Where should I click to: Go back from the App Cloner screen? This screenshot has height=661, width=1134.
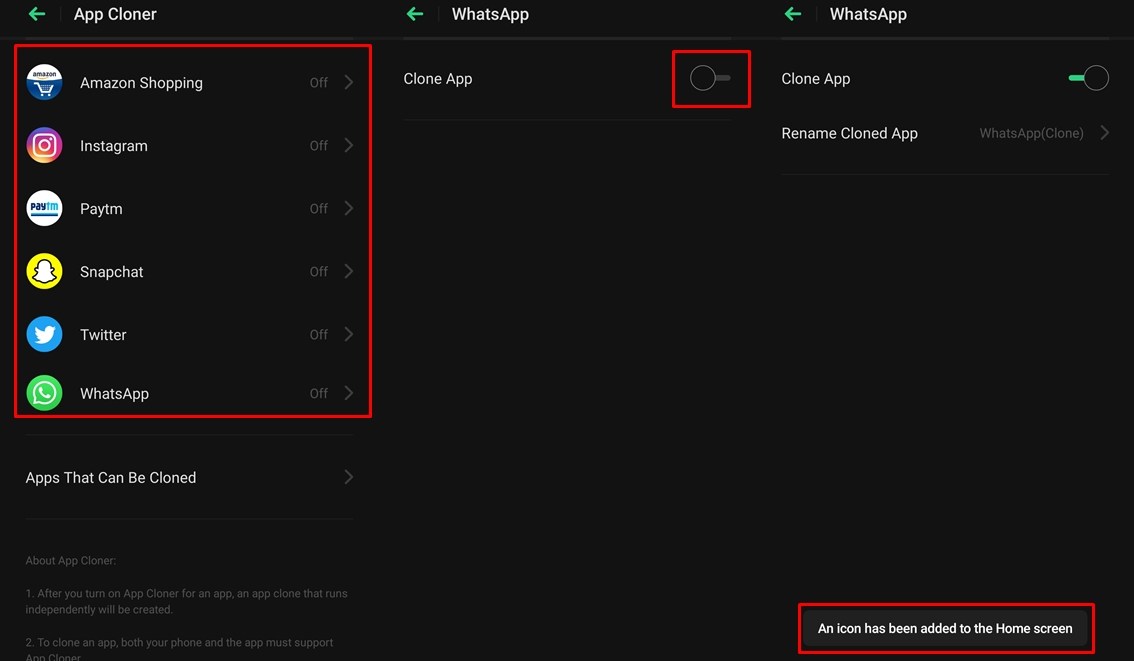37,14
